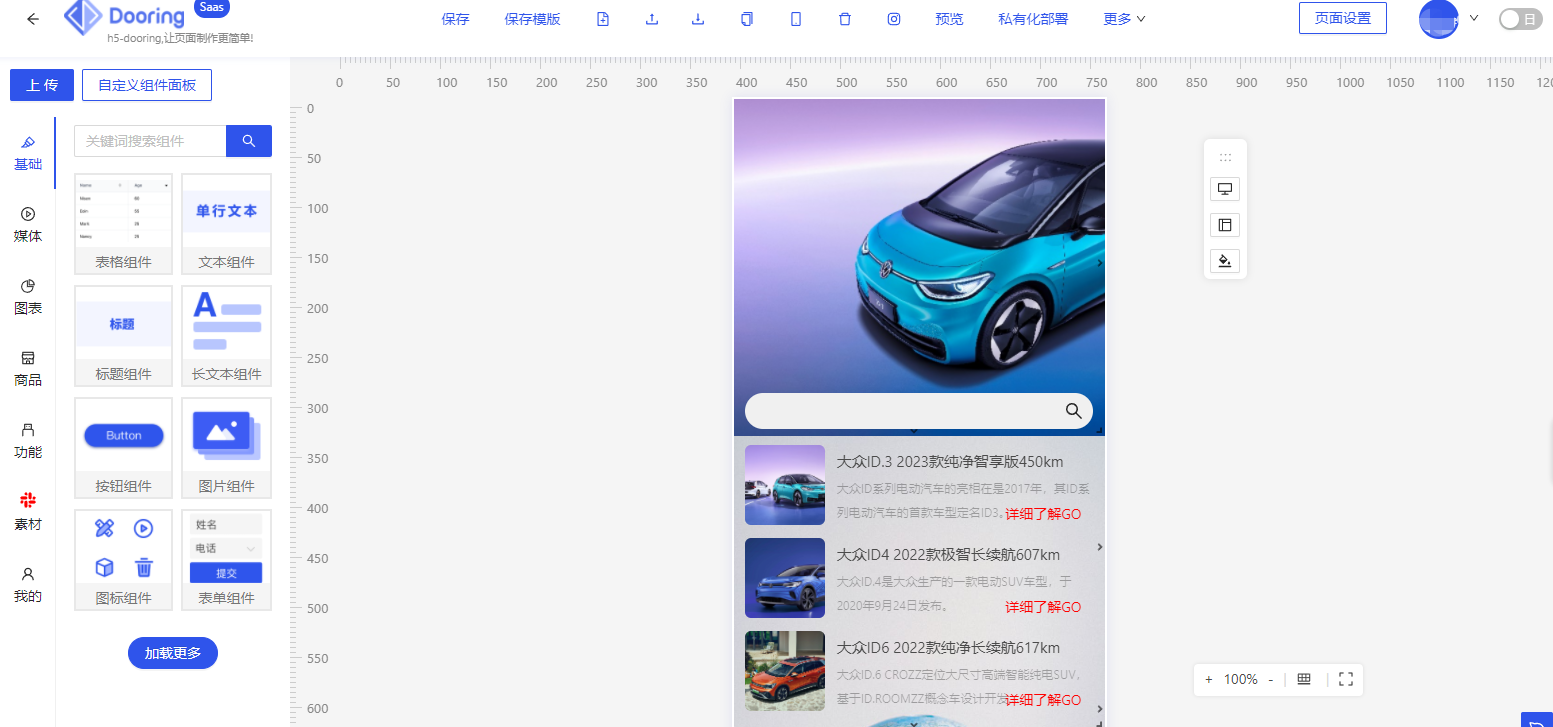Click the 页面设置 button
The width and height of the screenshot is (1553, 727).
(1343, 18)
